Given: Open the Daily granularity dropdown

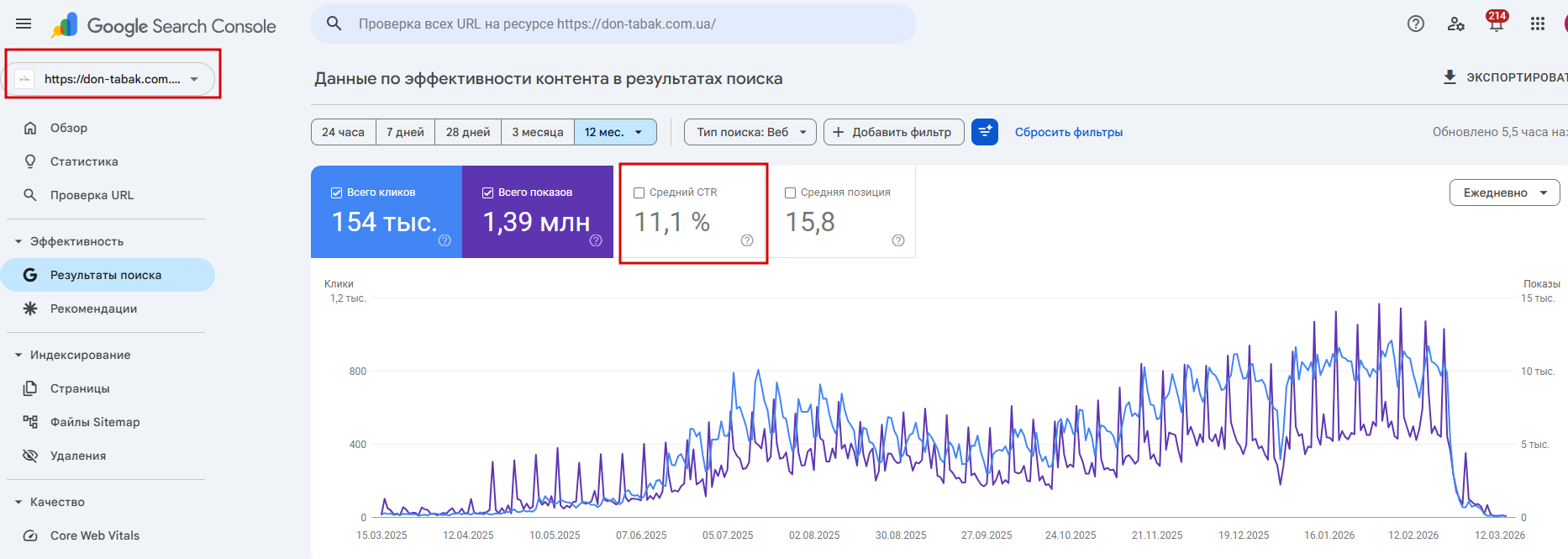Looking at the screenshot, I should (x=1504, y=192).
